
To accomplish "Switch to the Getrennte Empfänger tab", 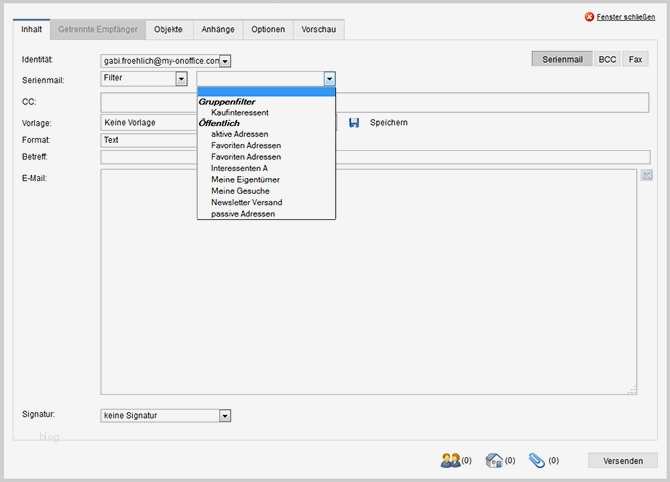I will pos(98,29).
